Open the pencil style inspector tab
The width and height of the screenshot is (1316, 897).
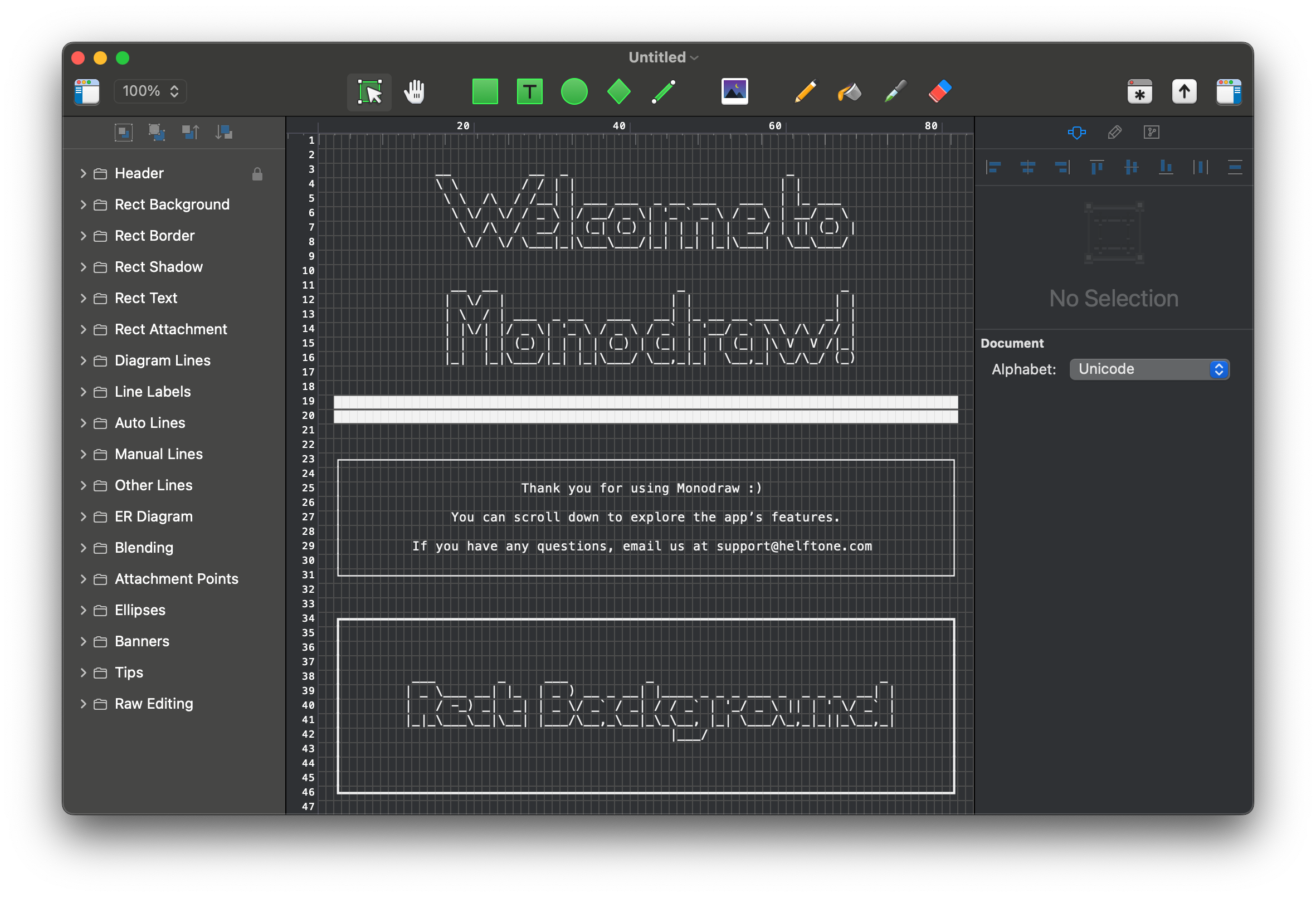tap(1114, 133)
